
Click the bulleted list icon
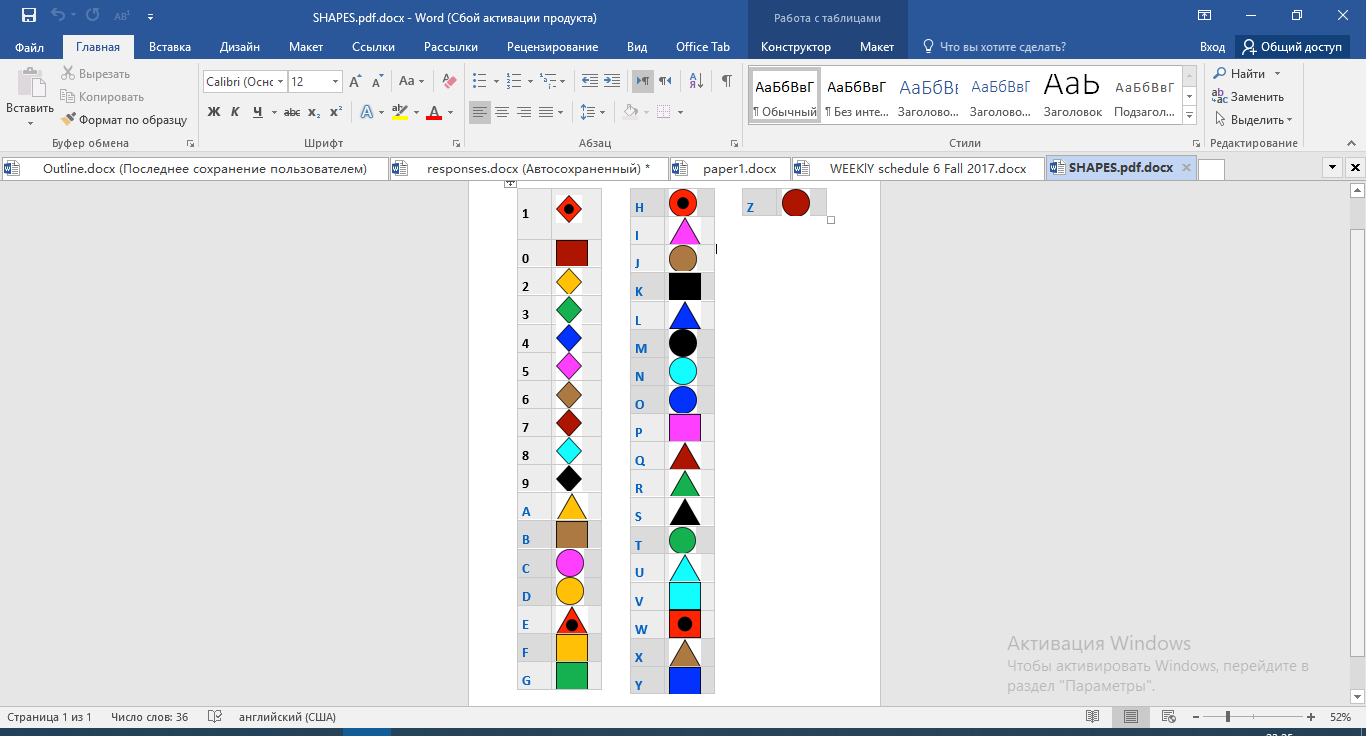pos(479,82)
